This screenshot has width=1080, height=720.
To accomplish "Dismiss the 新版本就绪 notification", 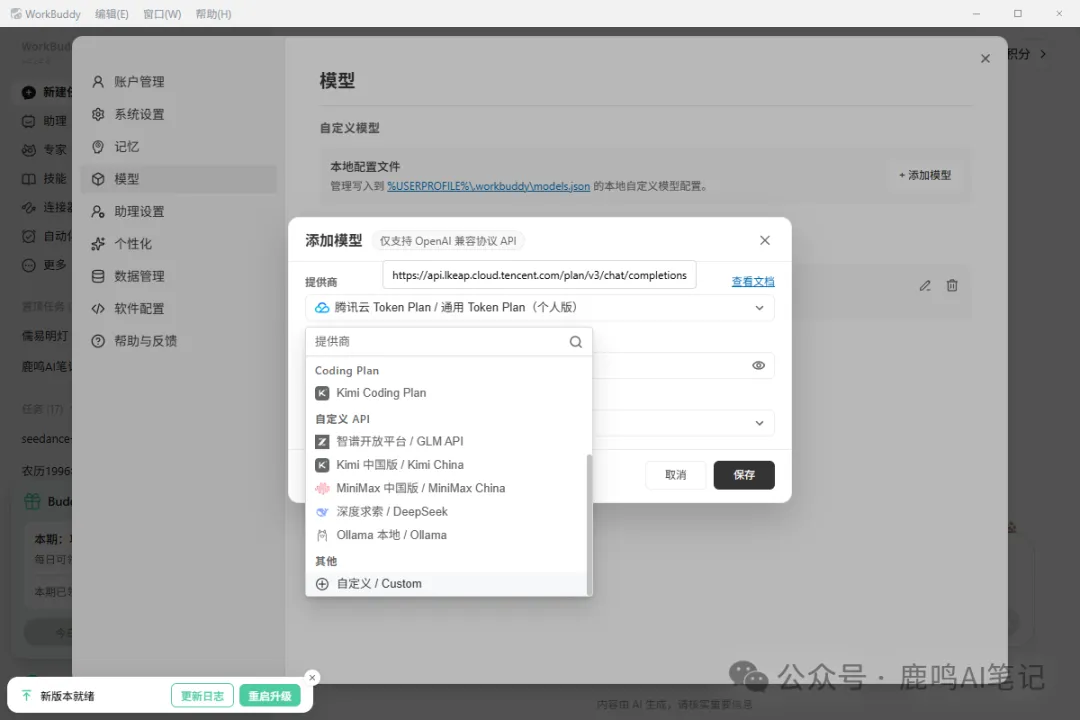I will click(312, 678).
